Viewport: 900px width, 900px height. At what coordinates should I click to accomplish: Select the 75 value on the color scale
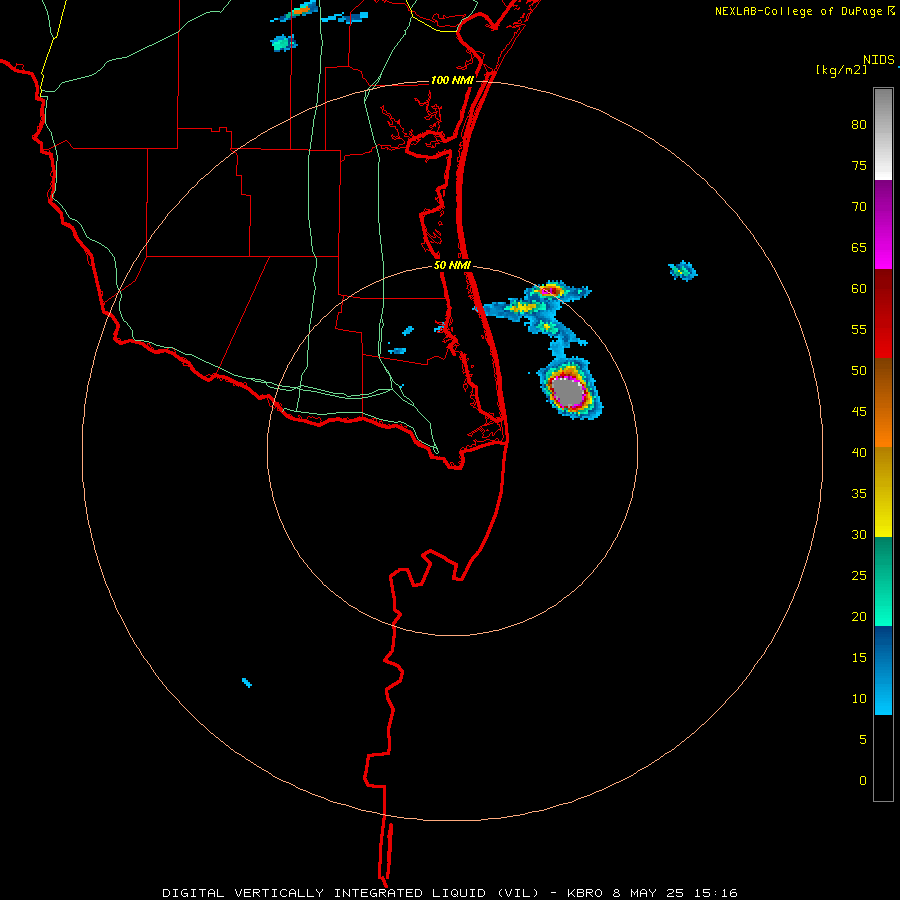[x=859, y=165]
